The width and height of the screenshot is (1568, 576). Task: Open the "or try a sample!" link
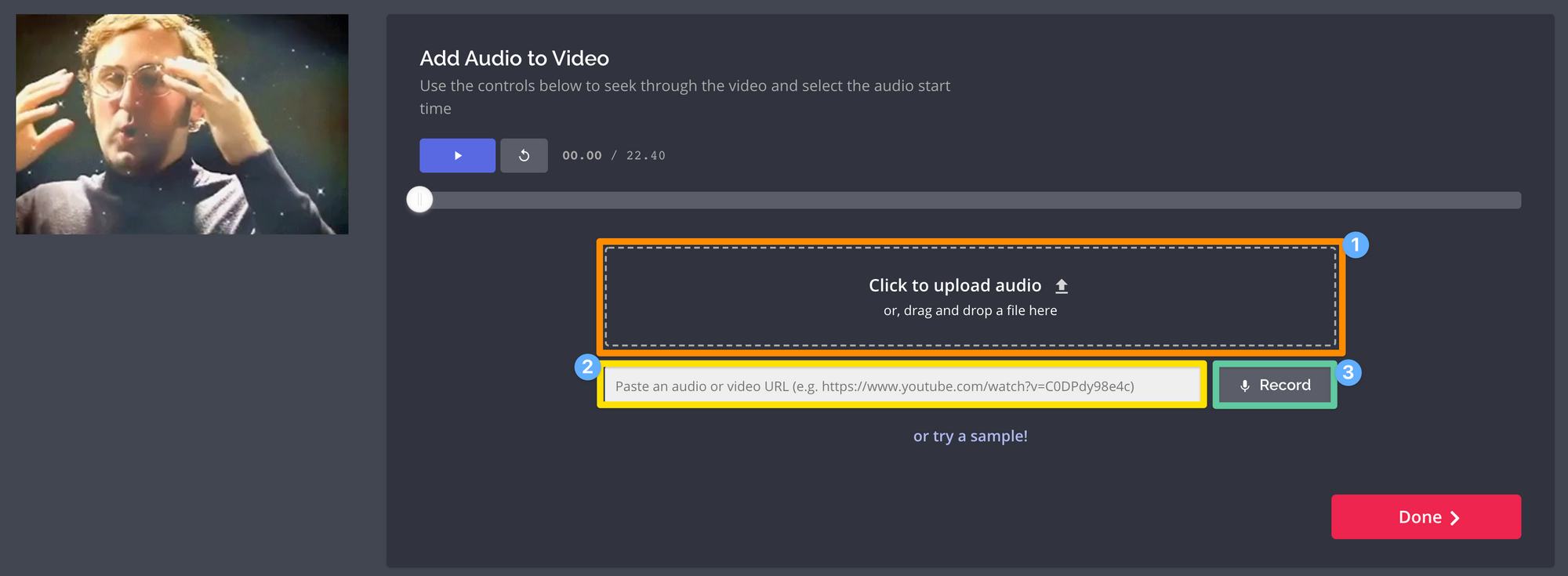coord(970,437)
